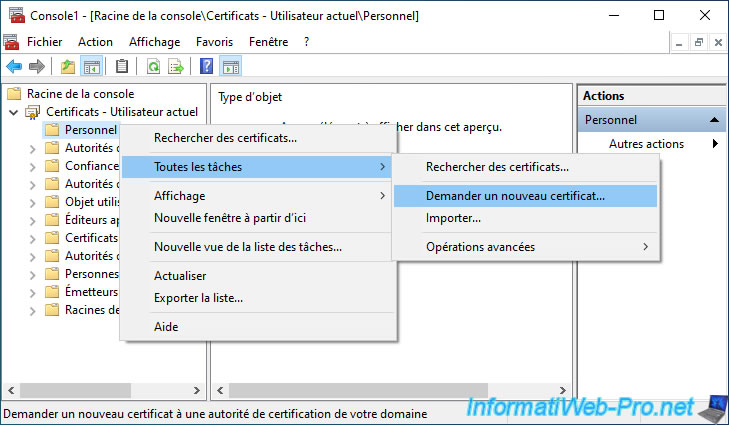The image size is (729, 425).
Task: Select Demander un nouveau certificat...
Action: (x=515, y=196)
